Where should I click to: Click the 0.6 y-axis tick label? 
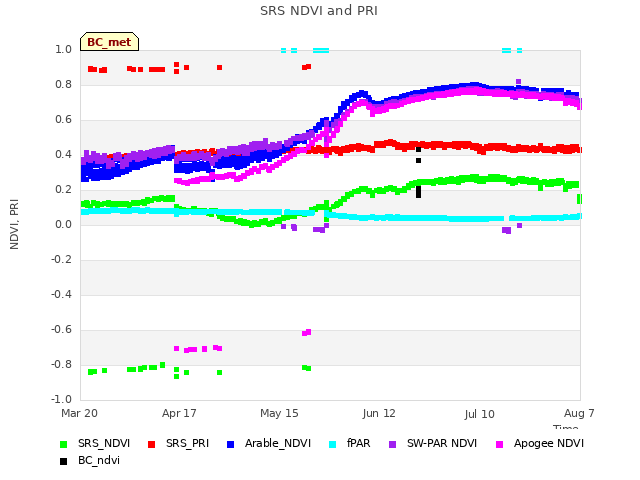63,120
